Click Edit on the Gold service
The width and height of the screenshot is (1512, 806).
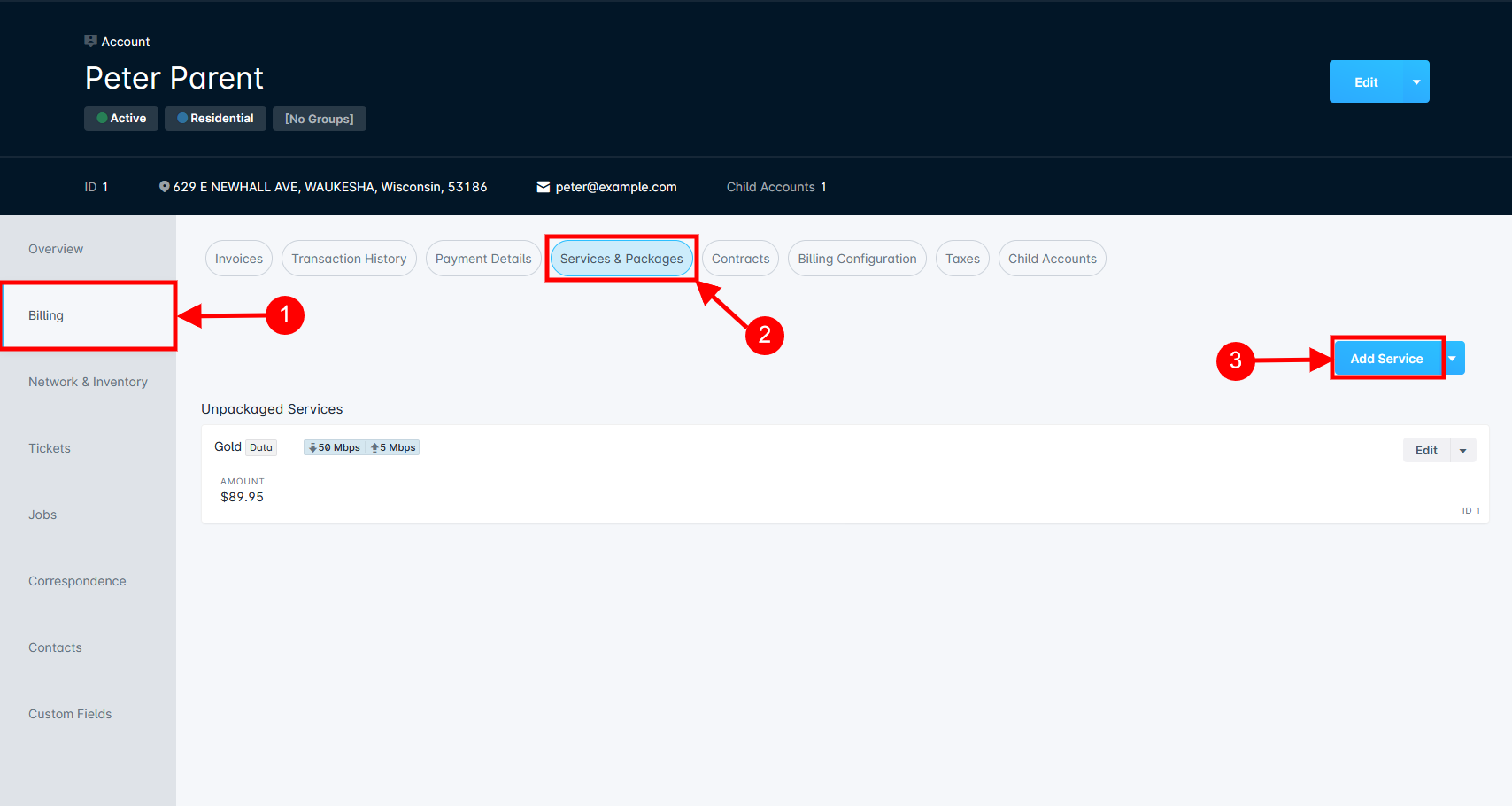1426,450
